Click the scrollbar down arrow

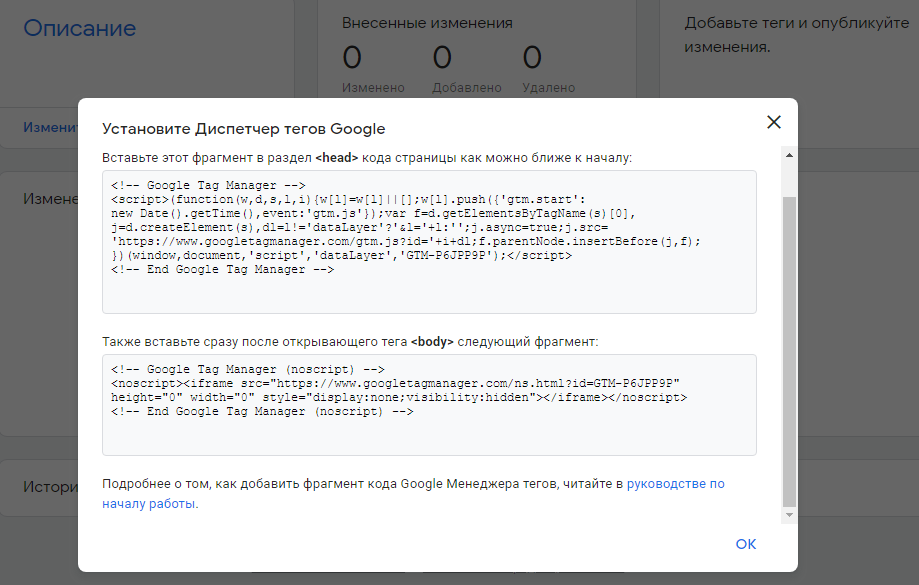tap(789, 513)
